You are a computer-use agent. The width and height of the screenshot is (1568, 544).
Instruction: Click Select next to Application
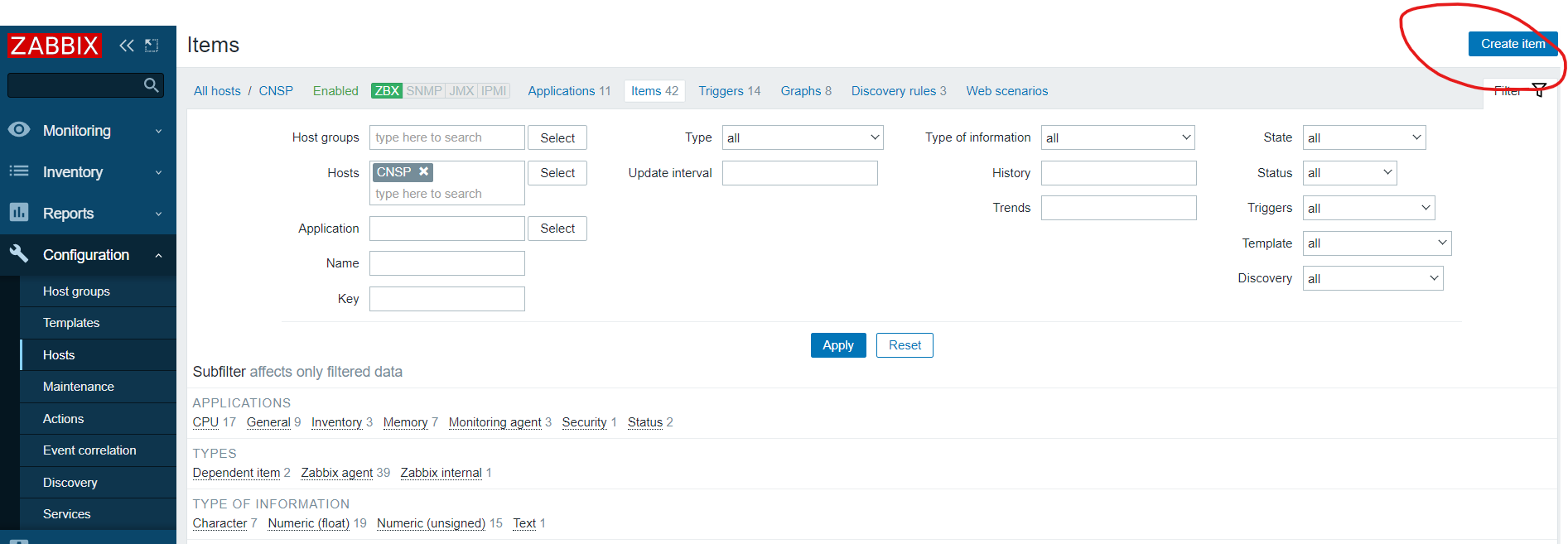point(557,229)
